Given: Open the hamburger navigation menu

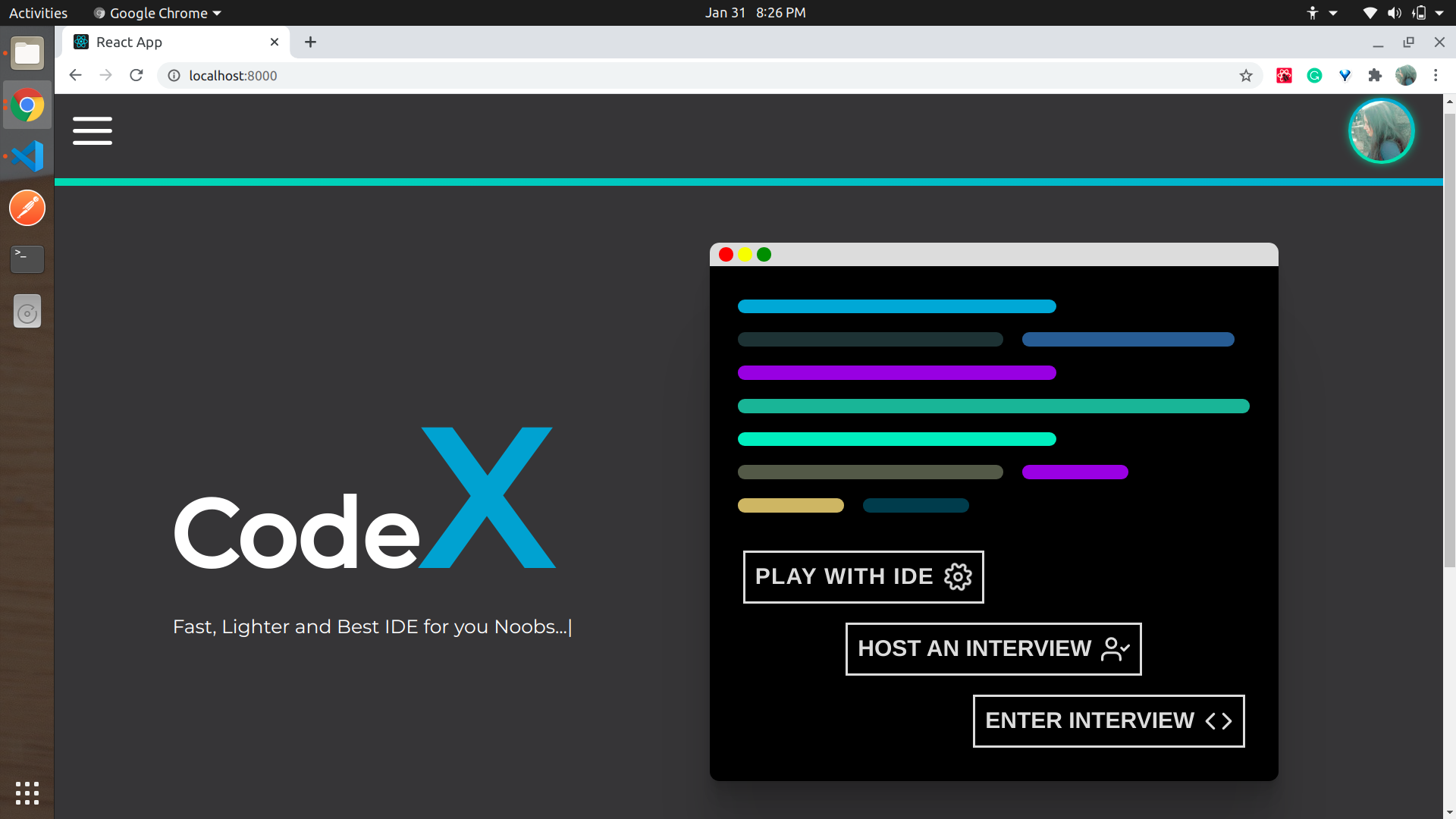Looking at the screenshot, I should click(x=93, y=130).
